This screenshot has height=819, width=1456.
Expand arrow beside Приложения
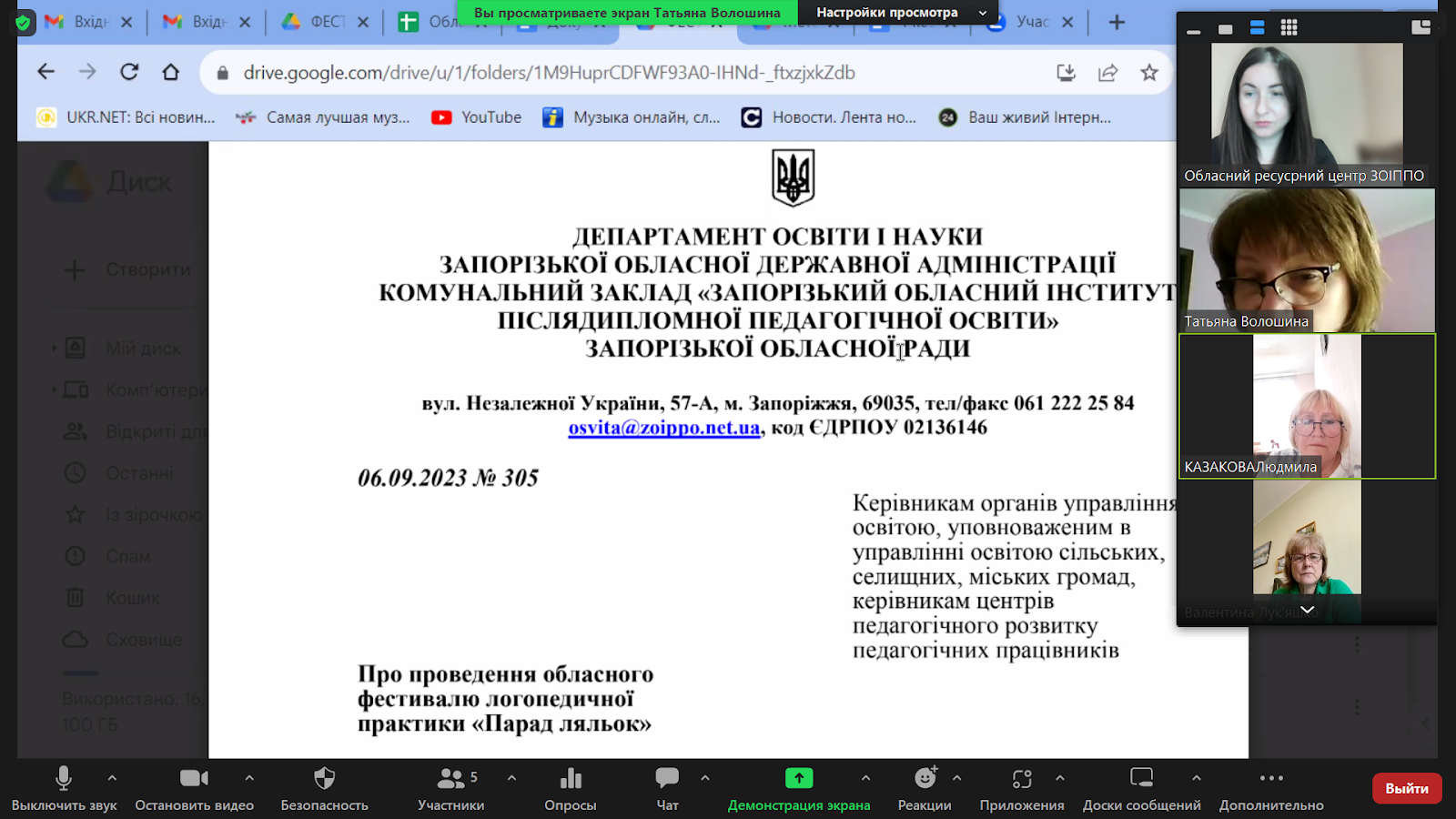tap(1060, 778)
